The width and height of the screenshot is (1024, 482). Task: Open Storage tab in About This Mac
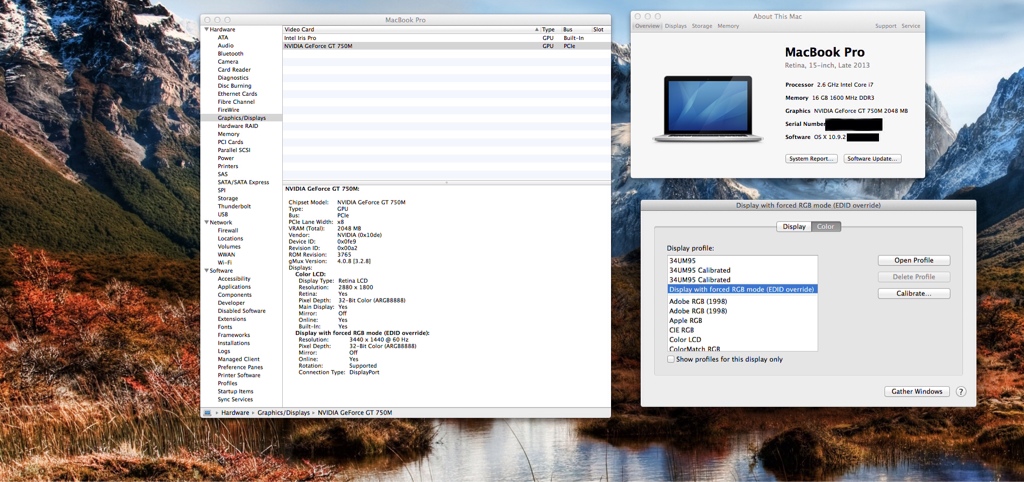702,26
